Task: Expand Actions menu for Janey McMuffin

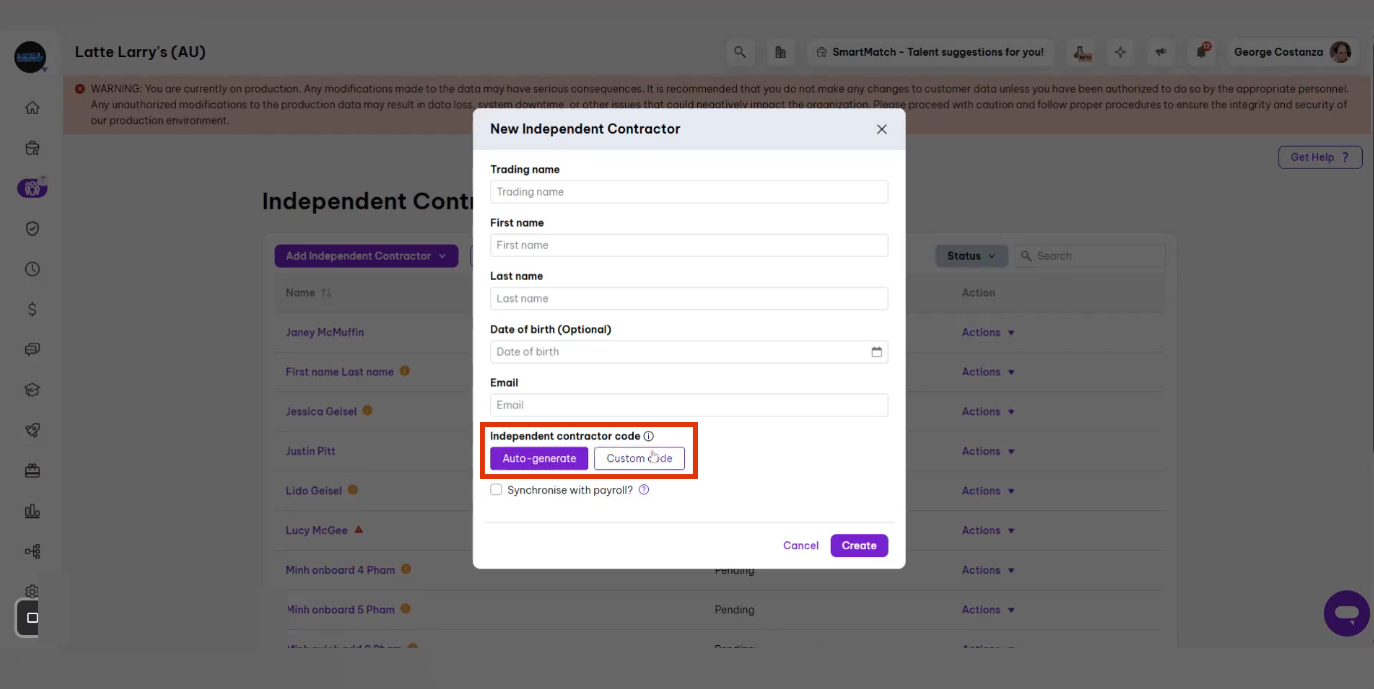Action: pyautogui.click(x=988, y=332)
